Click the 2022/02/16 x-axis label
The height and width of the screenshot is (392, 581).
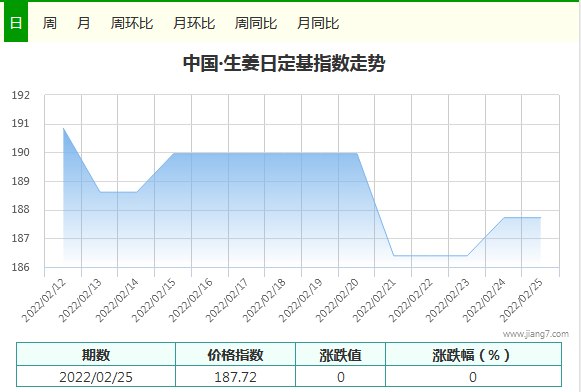pos(191,301)
